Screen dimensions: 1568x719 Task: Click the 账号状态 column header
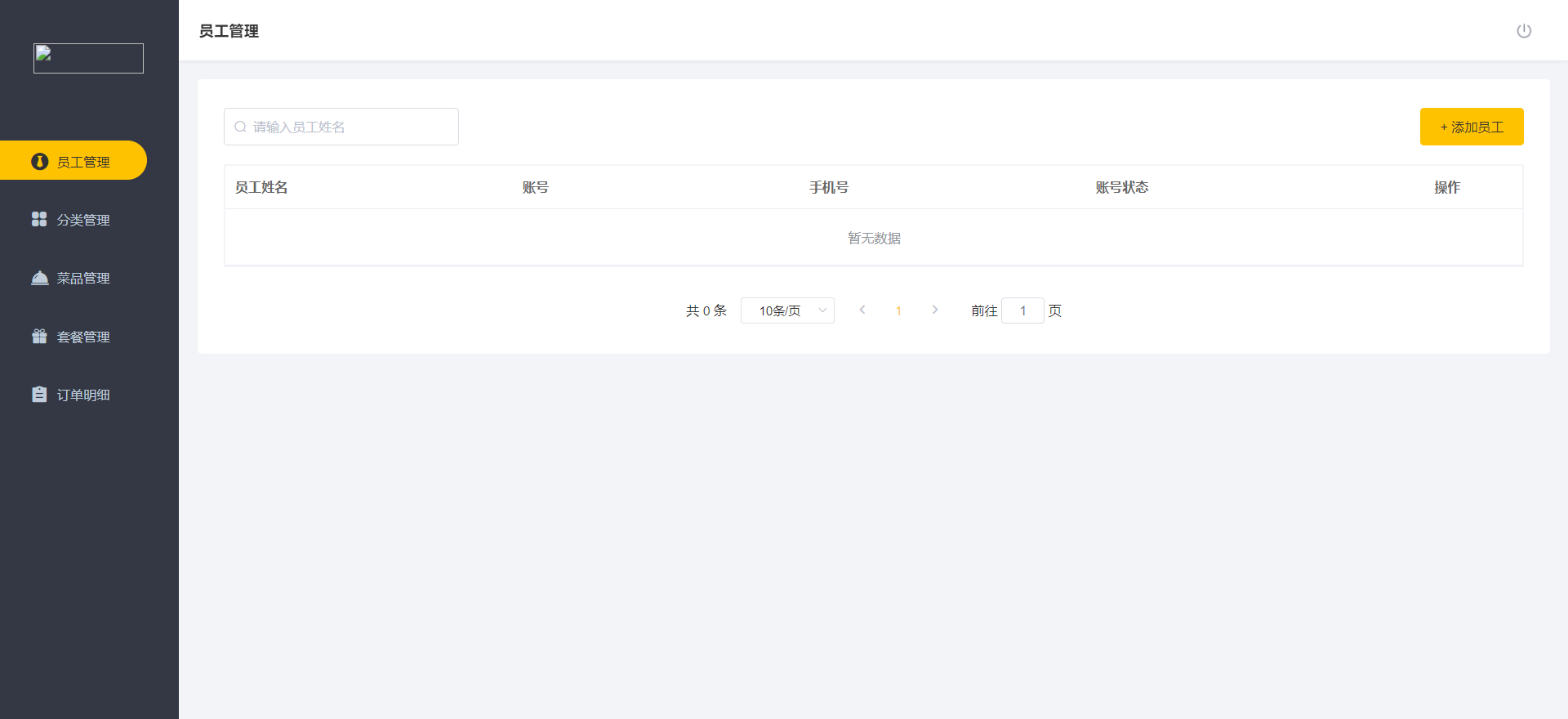(x=1122, y=187)
